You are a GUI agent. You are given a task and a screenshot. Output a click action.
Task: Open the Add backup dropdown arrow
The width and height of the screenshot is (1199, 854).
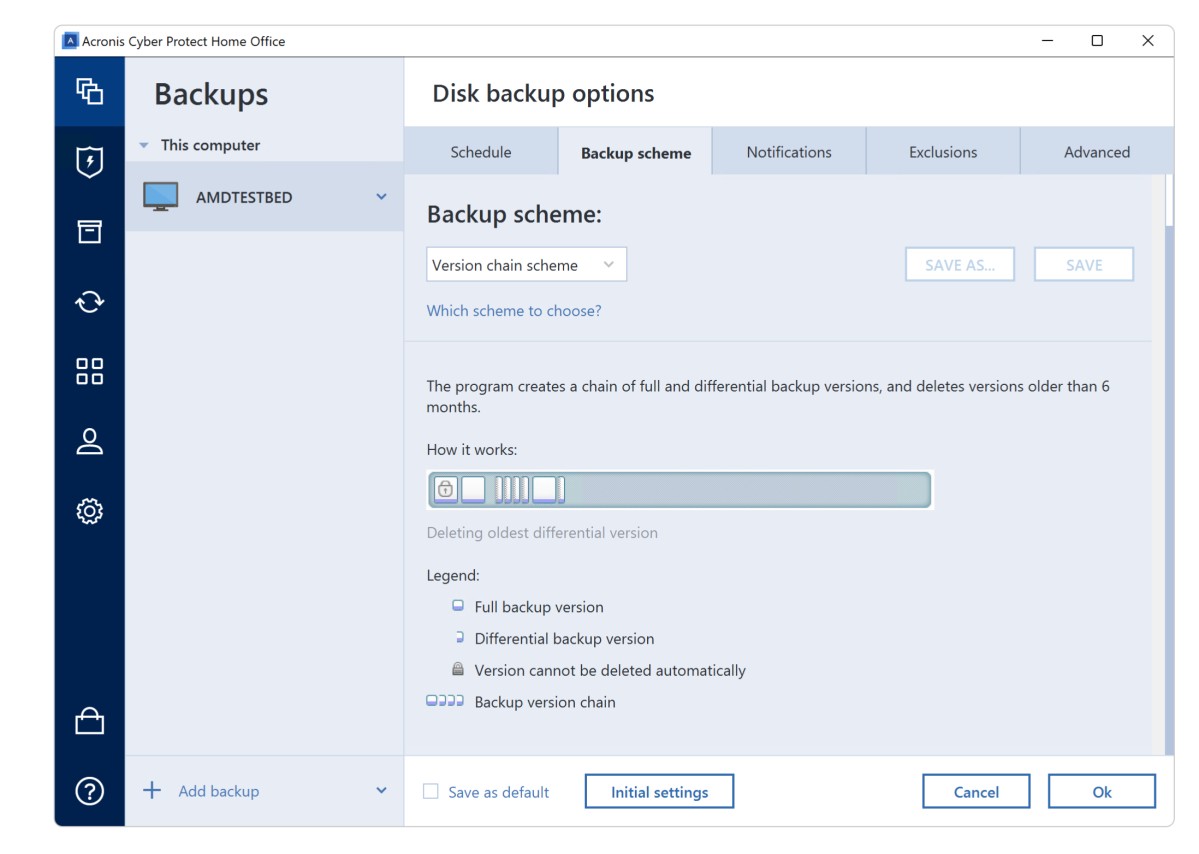click(381, 791)
